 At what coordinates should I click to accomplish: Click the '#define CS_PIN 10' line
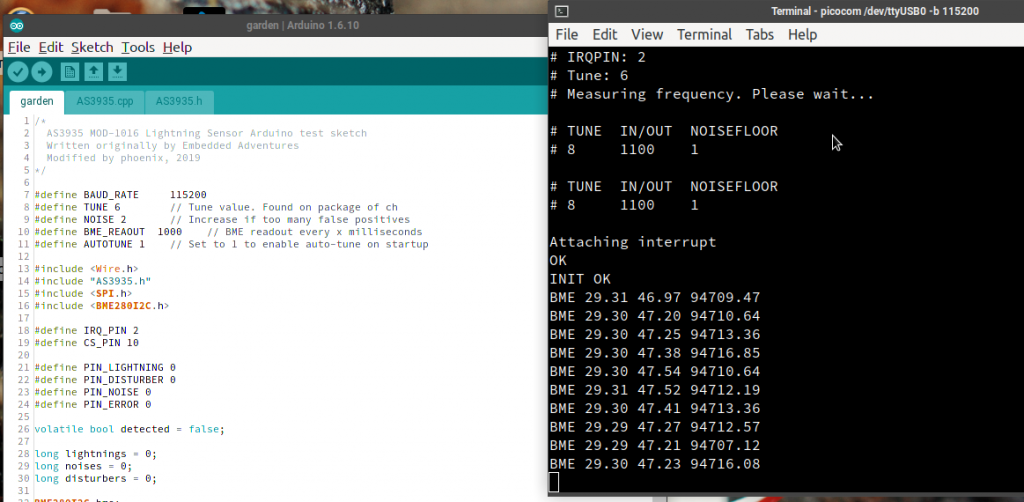tap(86, 343)
